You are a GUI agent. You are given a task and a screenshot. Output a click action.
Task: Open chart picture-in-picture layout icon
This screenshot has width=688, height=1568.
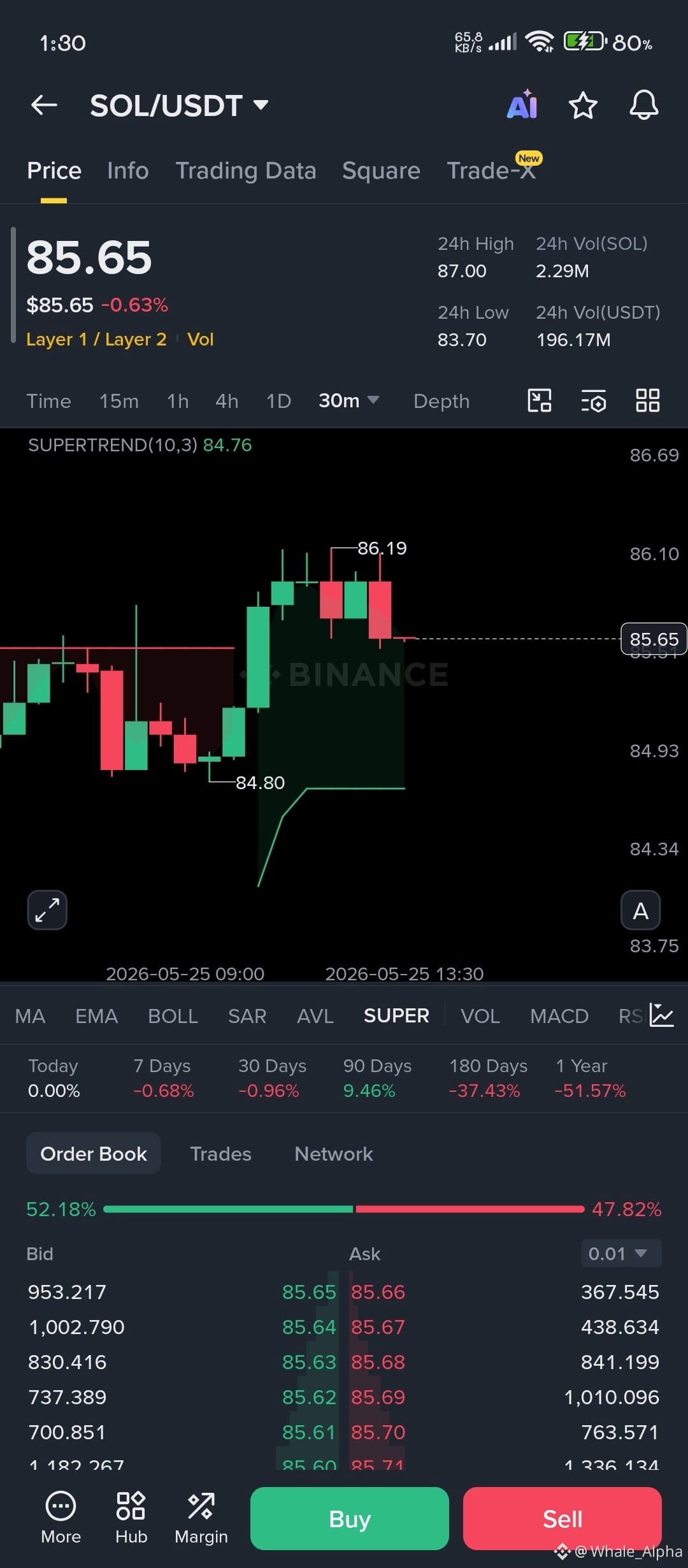[x=540, y=401]
